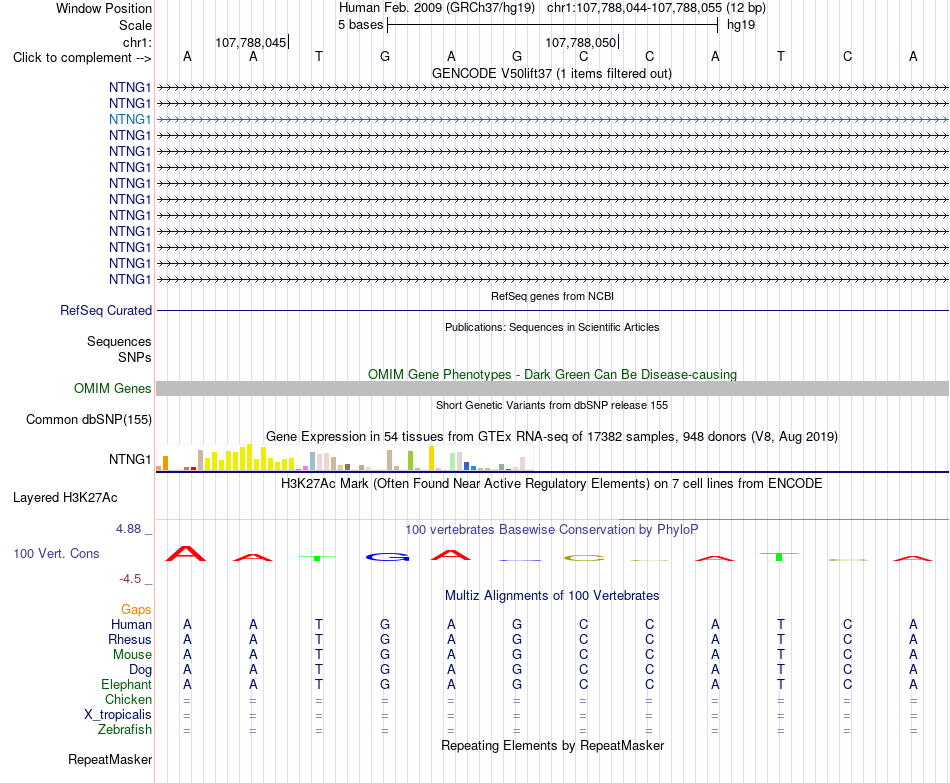Viewport: 950px width, 783px height.
Task: Click the Window Position label
Action: click(104, 8)
